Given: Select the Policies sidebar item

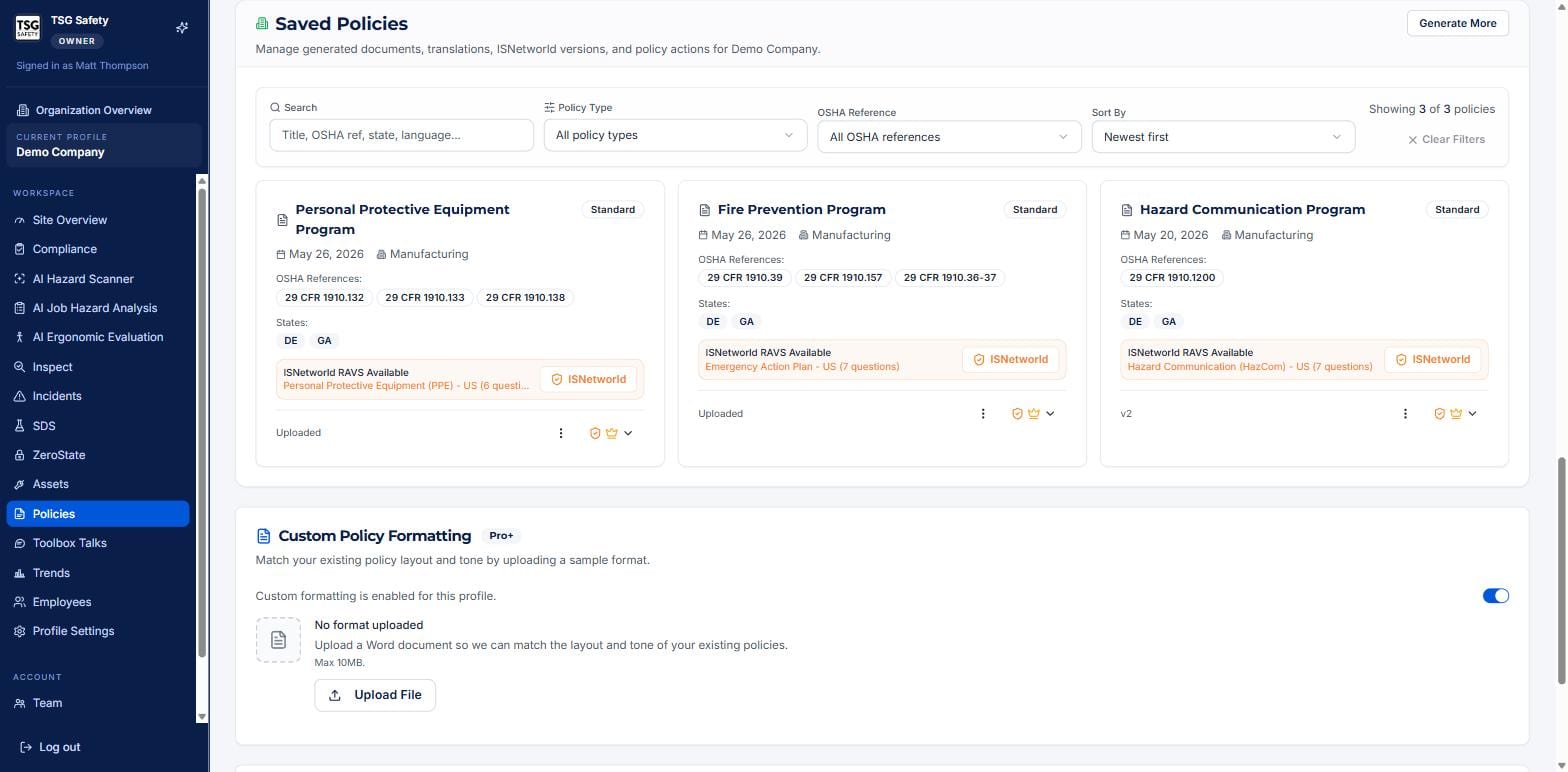Looking at the screenshot, I should pos(98,514).
